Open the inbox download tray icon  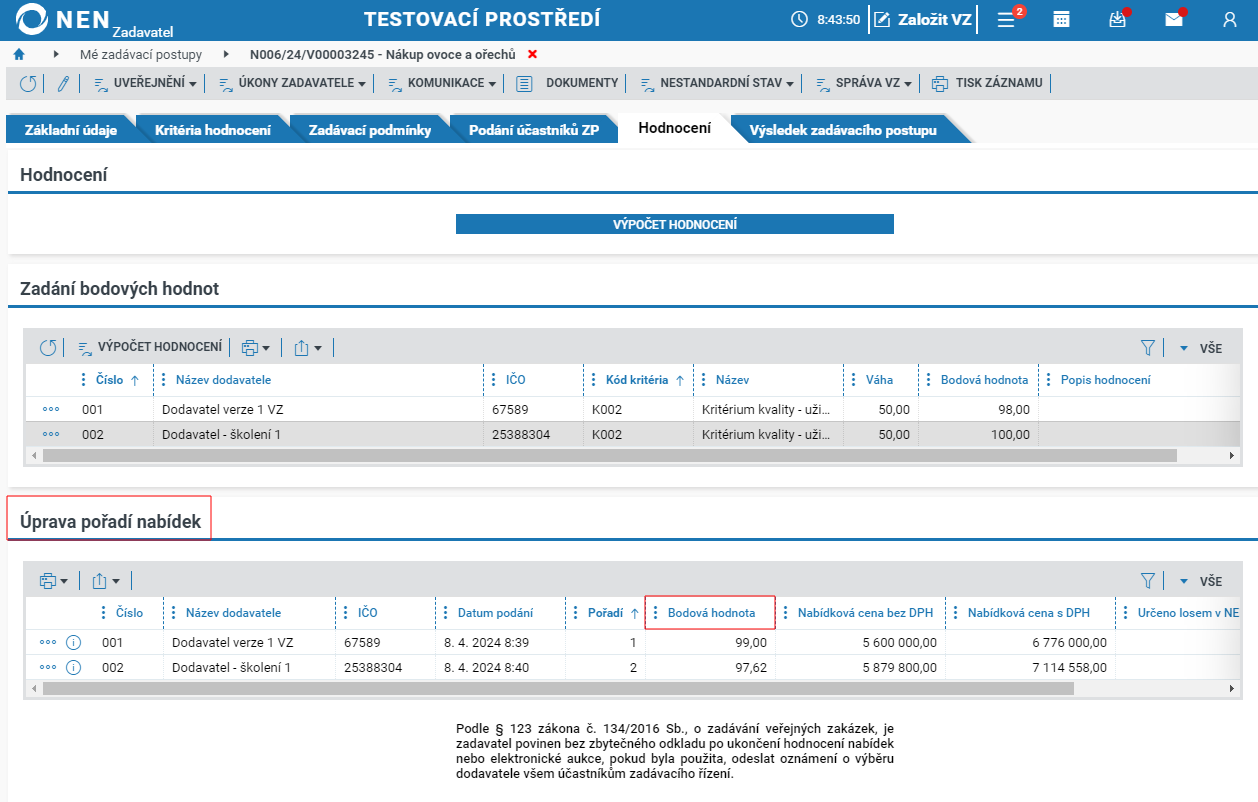(1118, 19)
